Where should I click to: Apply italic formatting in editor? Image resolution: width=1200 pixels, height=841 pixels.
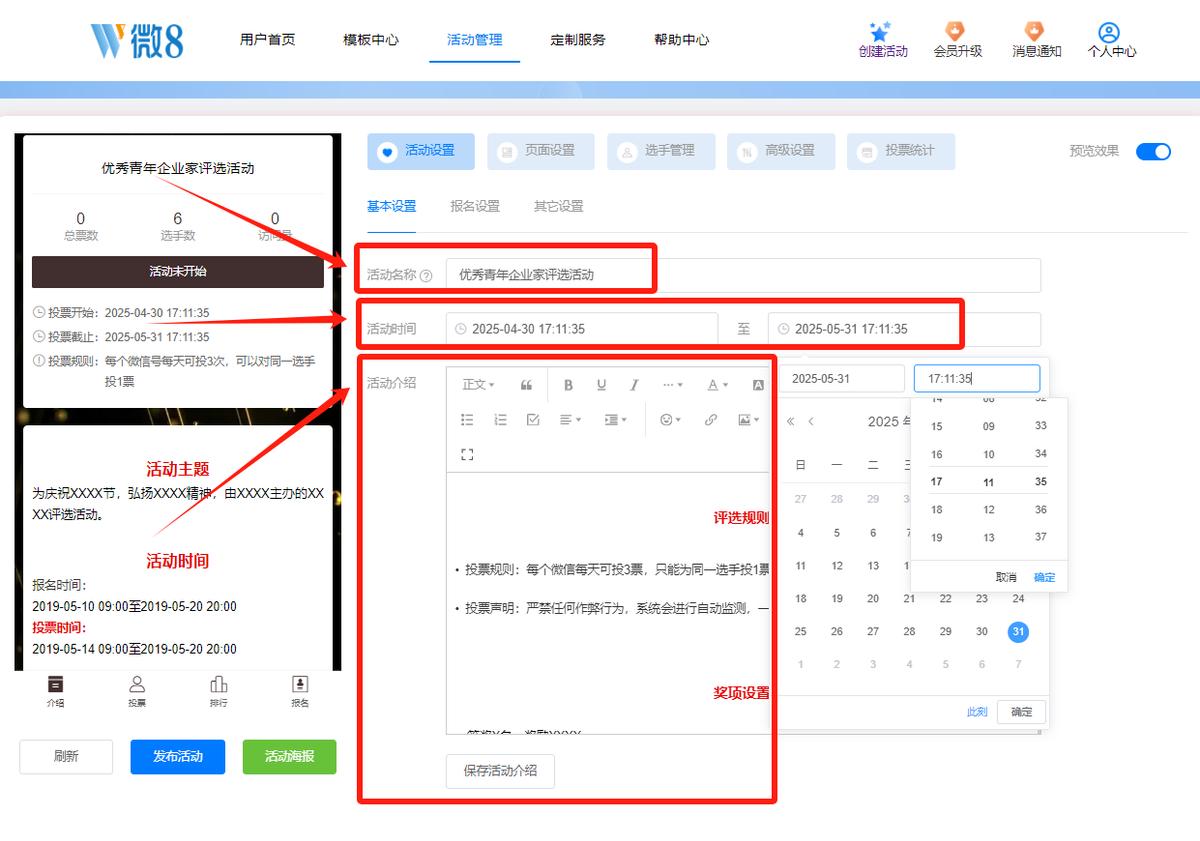point(634,385)
